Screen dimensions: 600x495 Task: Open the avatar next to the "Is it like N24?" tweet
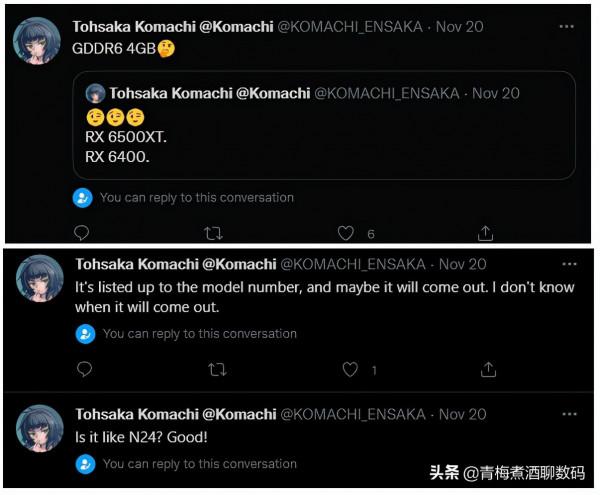pyautogui.click(x=40, y=429)
